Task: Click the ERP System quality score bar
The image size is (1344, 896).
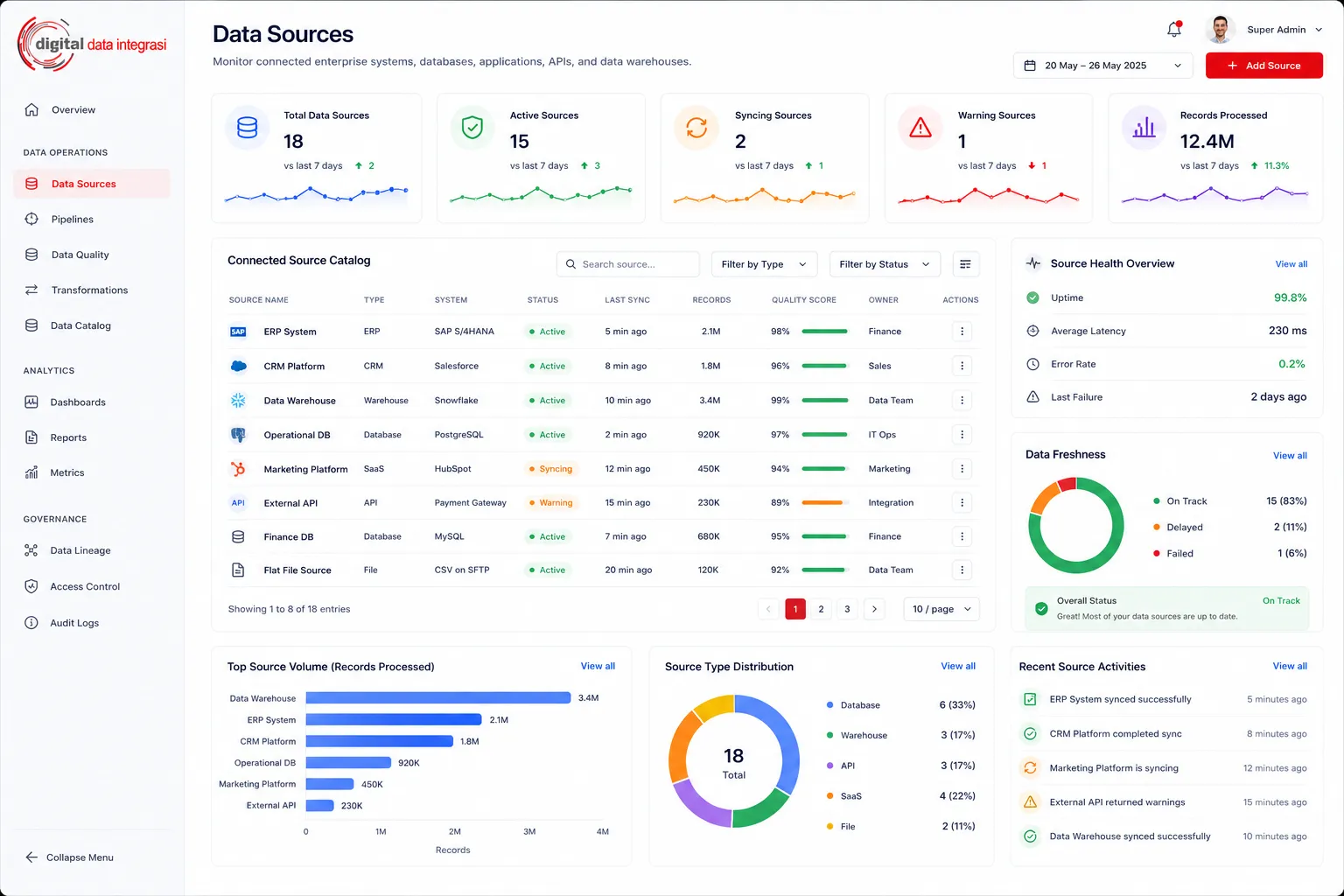Action: pyautogui.click(x=825, y=332)
